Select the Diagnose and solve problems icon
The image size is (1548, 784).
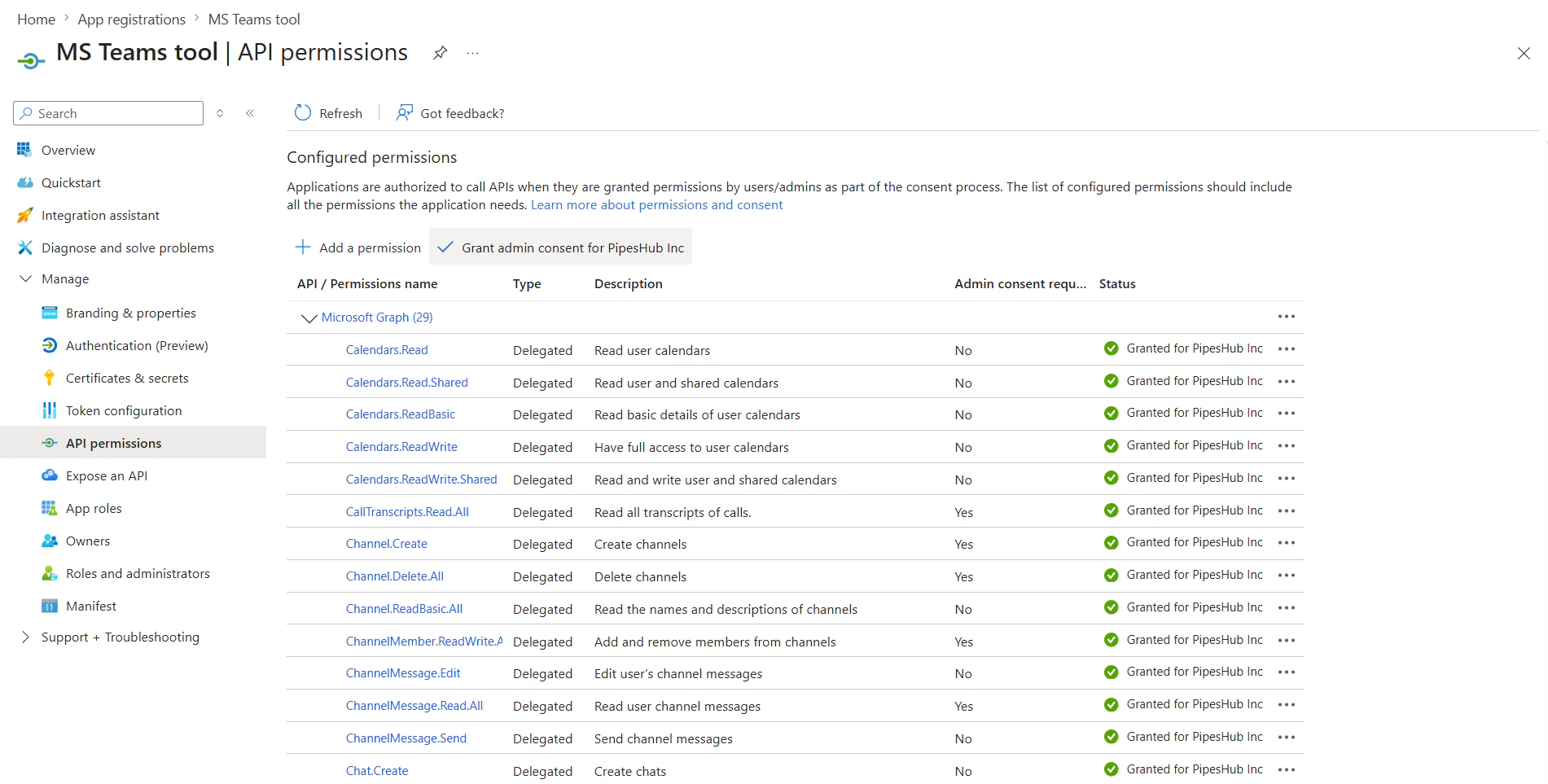click(25, 247)
